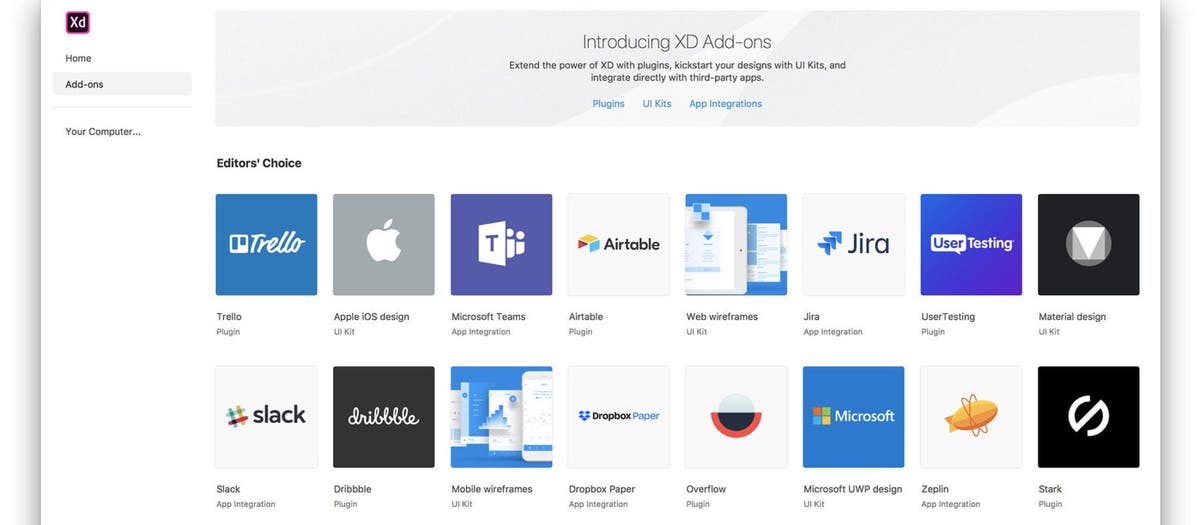Image resolution: width=1200 pixels, height=525 pixels.
Task: Click the 'Overflow' name label
Action: (x=706, y=490)
